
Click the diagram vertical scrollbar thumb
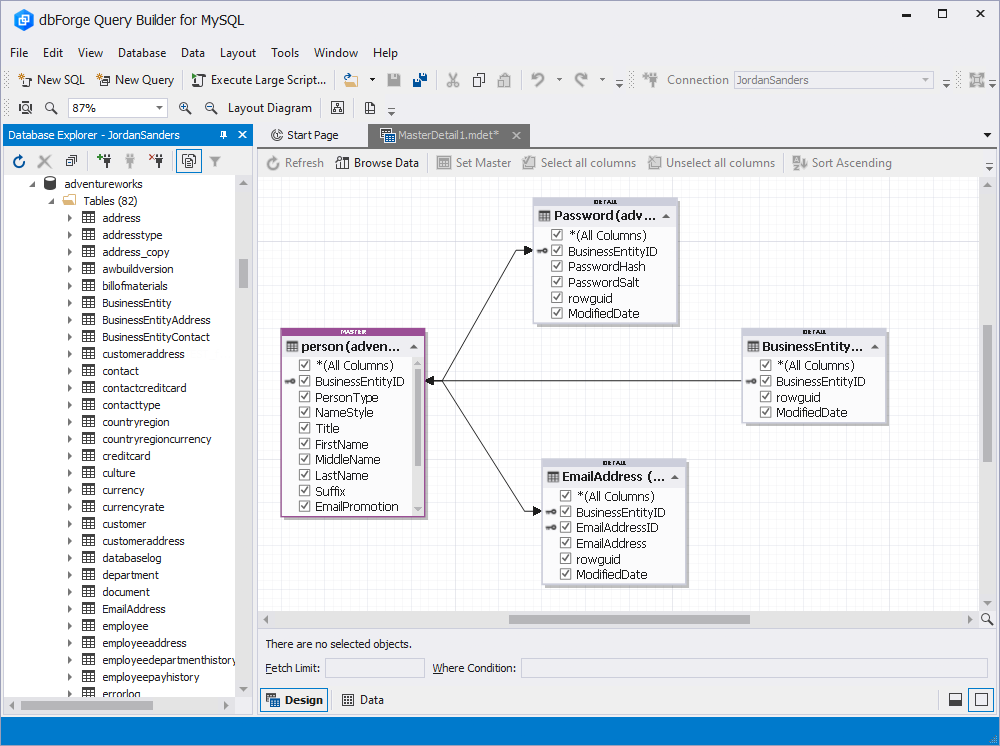click(x=987, y=393)
